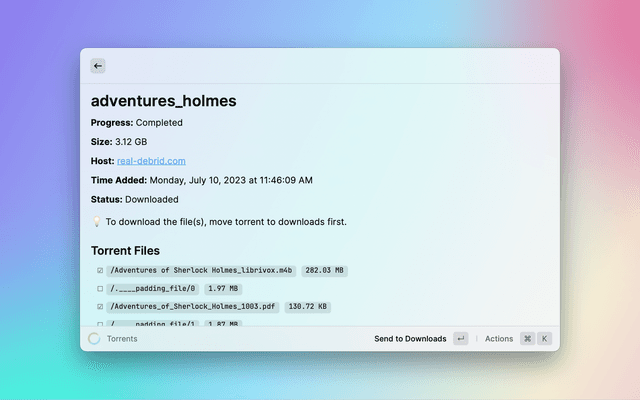Select the Adventures_of_Sherlock_Holmes_1003.pdf filename
Image resolution: width=640 pixels, height=400 pixels.
pyautogui.click(x=194, y=307)
